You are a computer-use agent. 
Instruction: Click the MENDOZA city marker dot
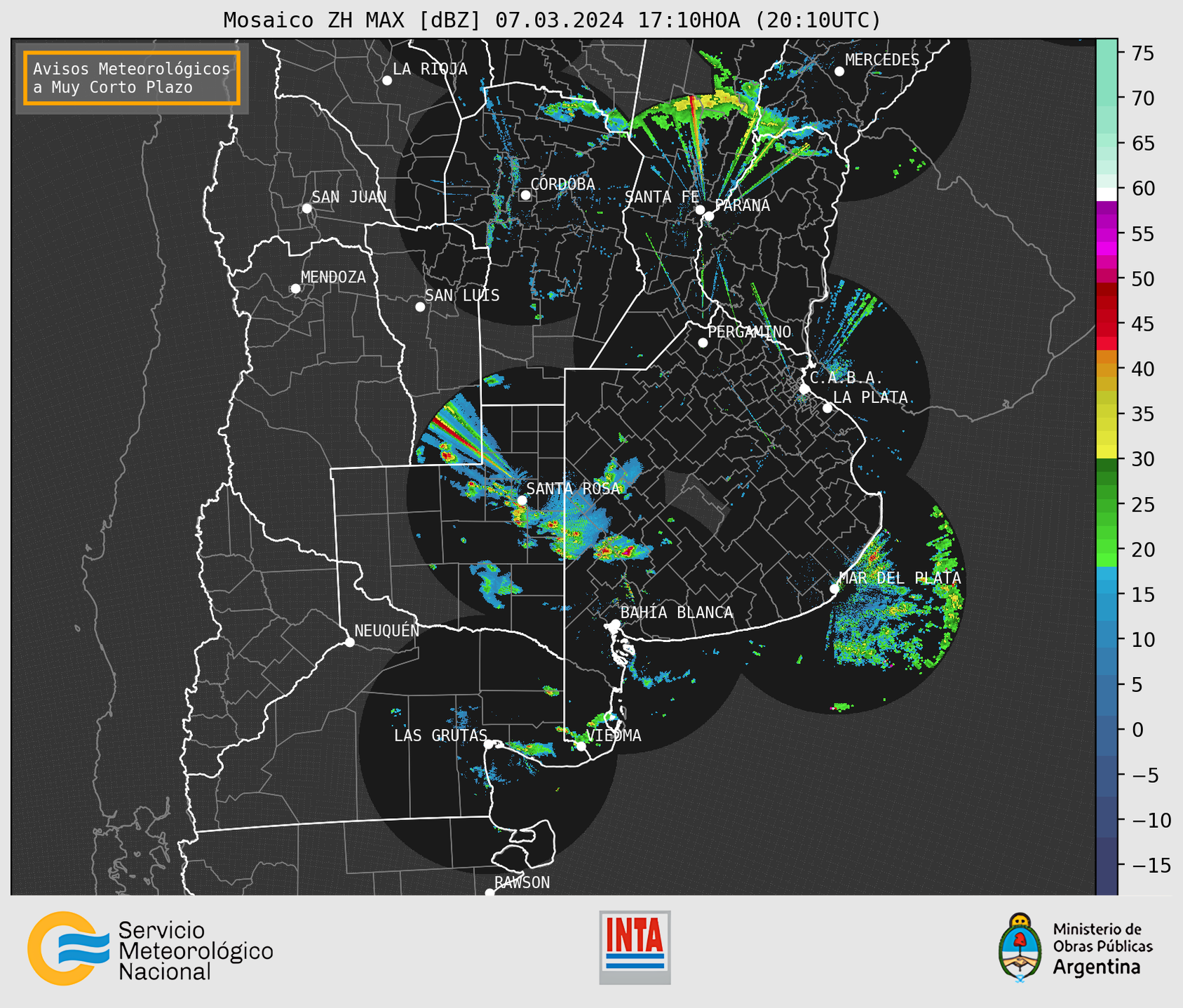point(295,289)
